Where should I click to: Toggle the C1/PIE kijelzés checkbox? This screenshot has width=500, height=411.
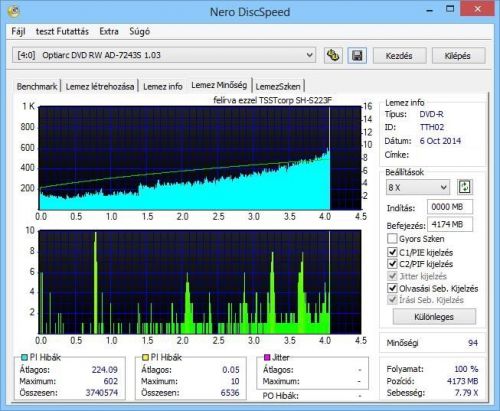click(x=392, y=252)
